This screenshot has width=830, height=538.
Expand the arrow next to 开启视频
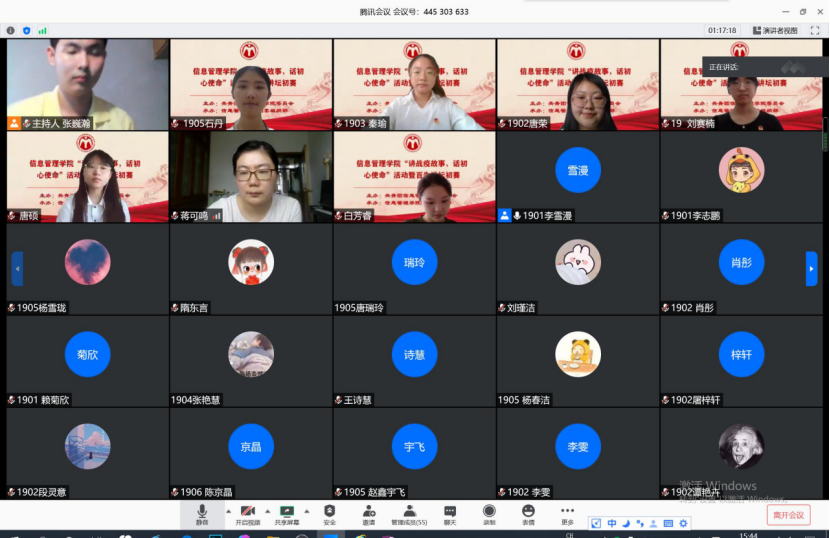click(x=268, y=511)
